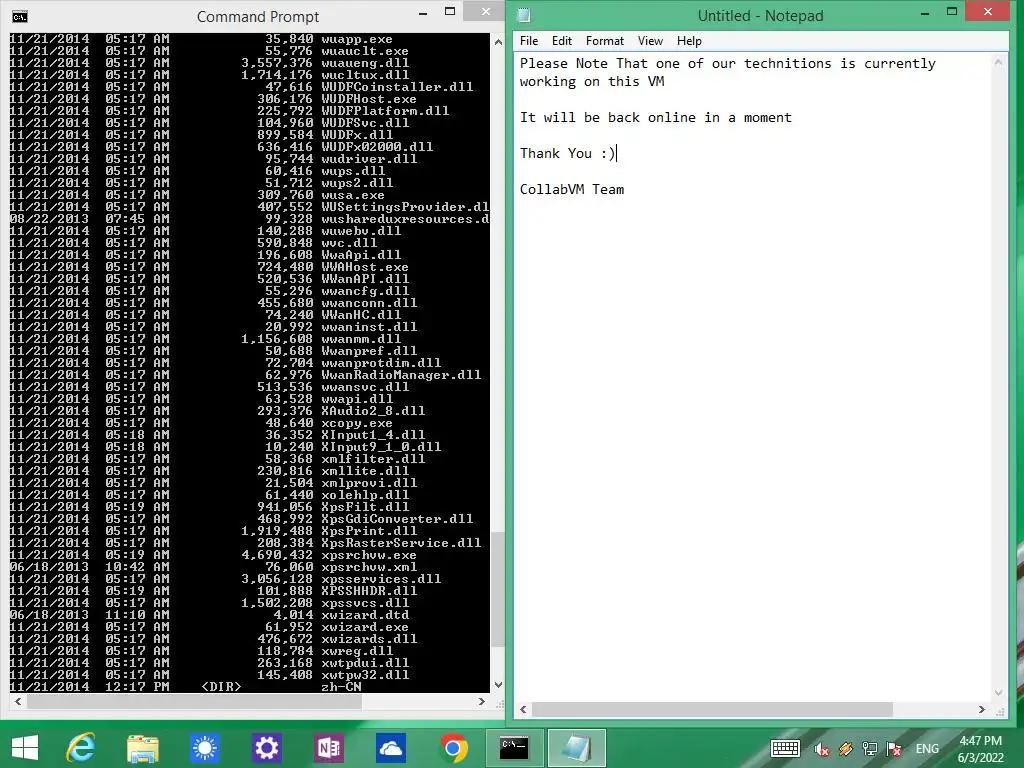The width and height of the screenshot is (1024, 768).
Task: Click Command Prompt title bar system icon
Action: (20, 16)
